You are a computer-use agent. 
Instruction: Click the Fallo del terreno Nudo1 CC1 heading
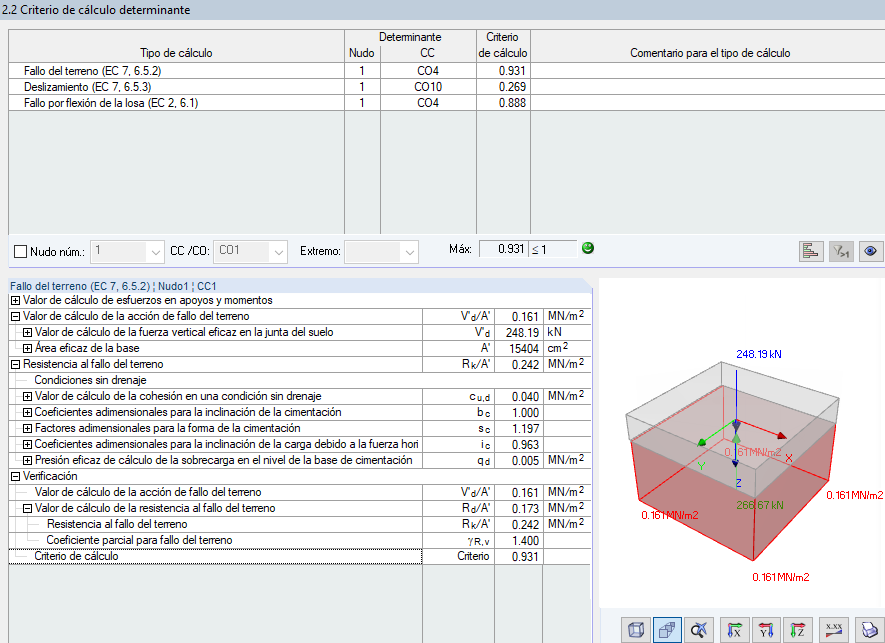click(x=113, y=286)
